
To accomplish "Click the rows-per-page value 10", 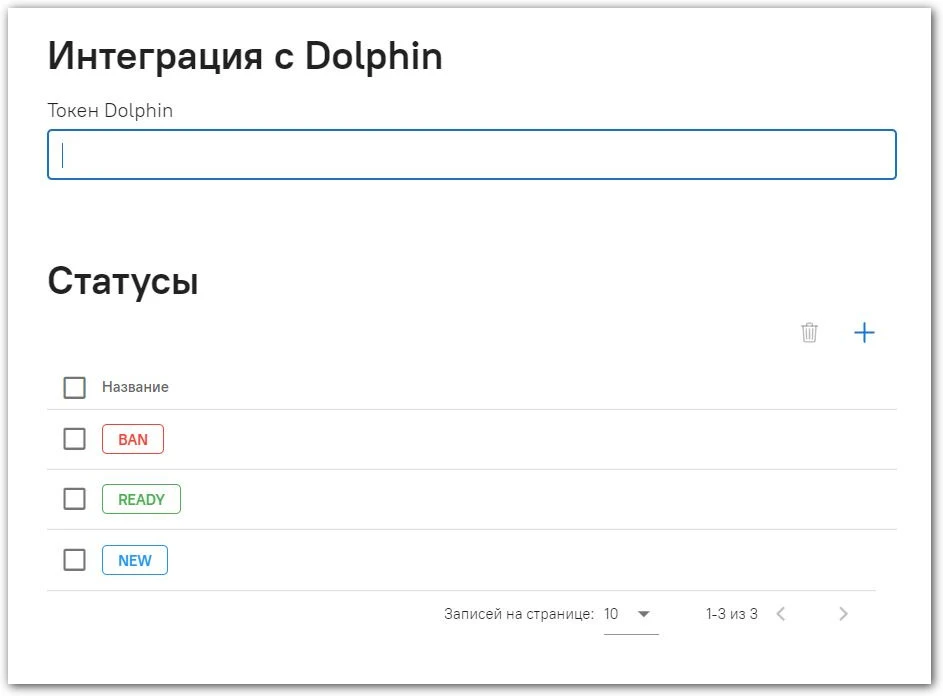I will point(611,614).
